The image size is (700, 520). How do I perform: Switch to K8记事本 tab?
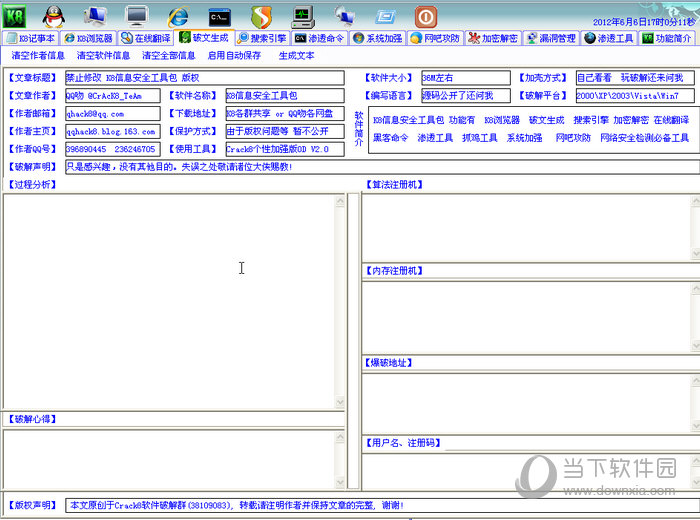pos(30,38)
